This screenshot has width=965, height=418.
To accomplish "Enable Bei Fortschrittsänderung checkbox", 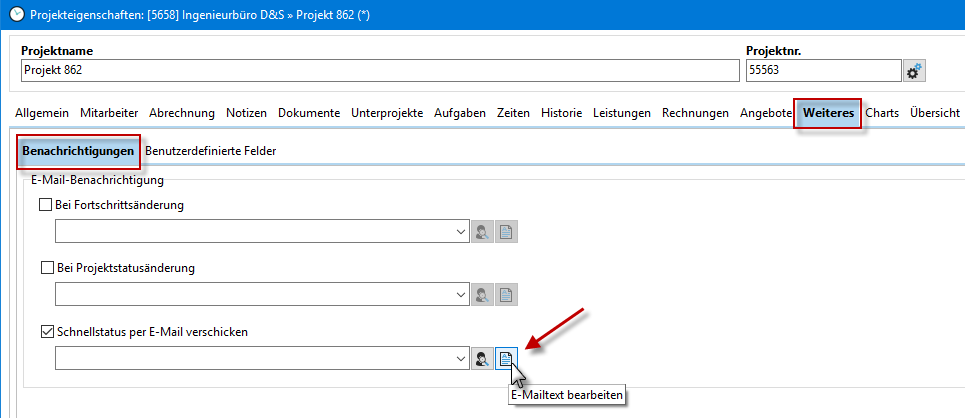I will (44, 205).
